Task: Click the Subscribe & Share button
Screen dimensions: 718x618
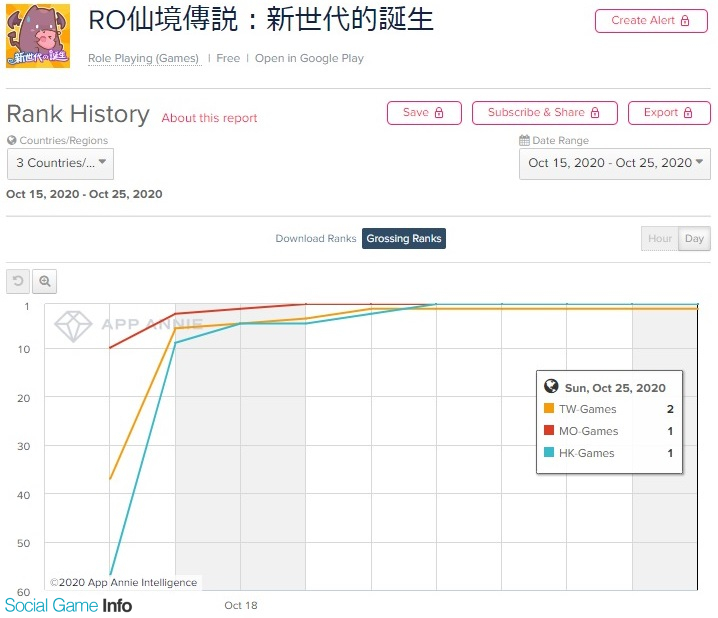Action: coord(544,113)
